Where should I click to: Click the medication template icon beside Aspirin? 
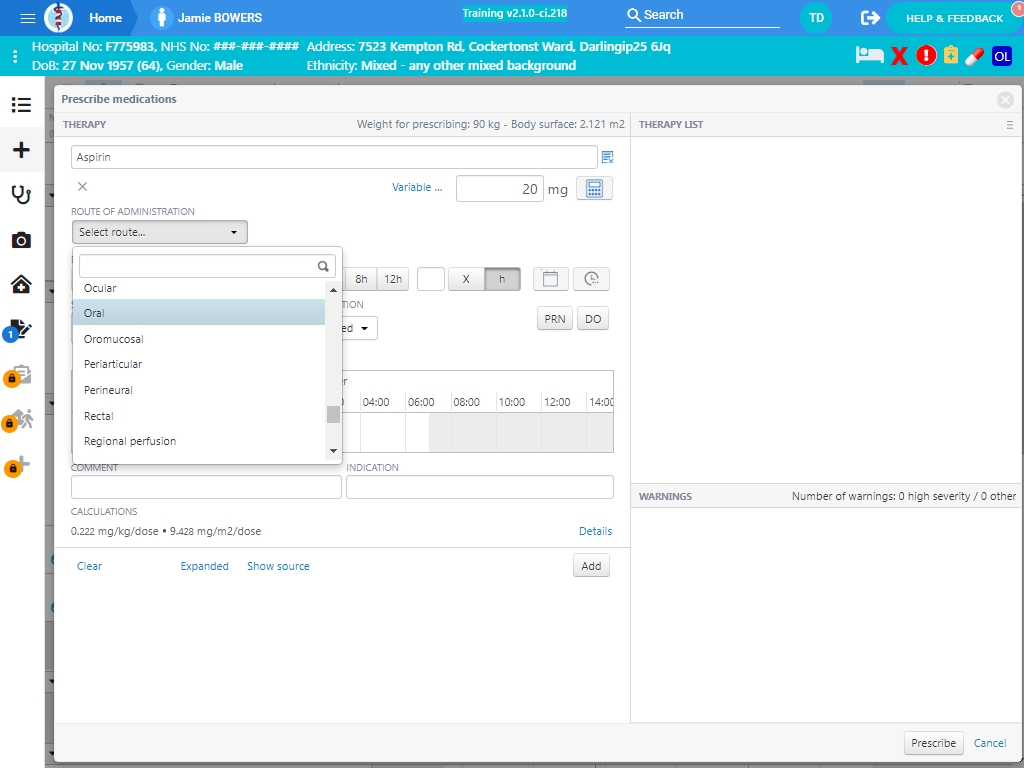tap(607, 157)
